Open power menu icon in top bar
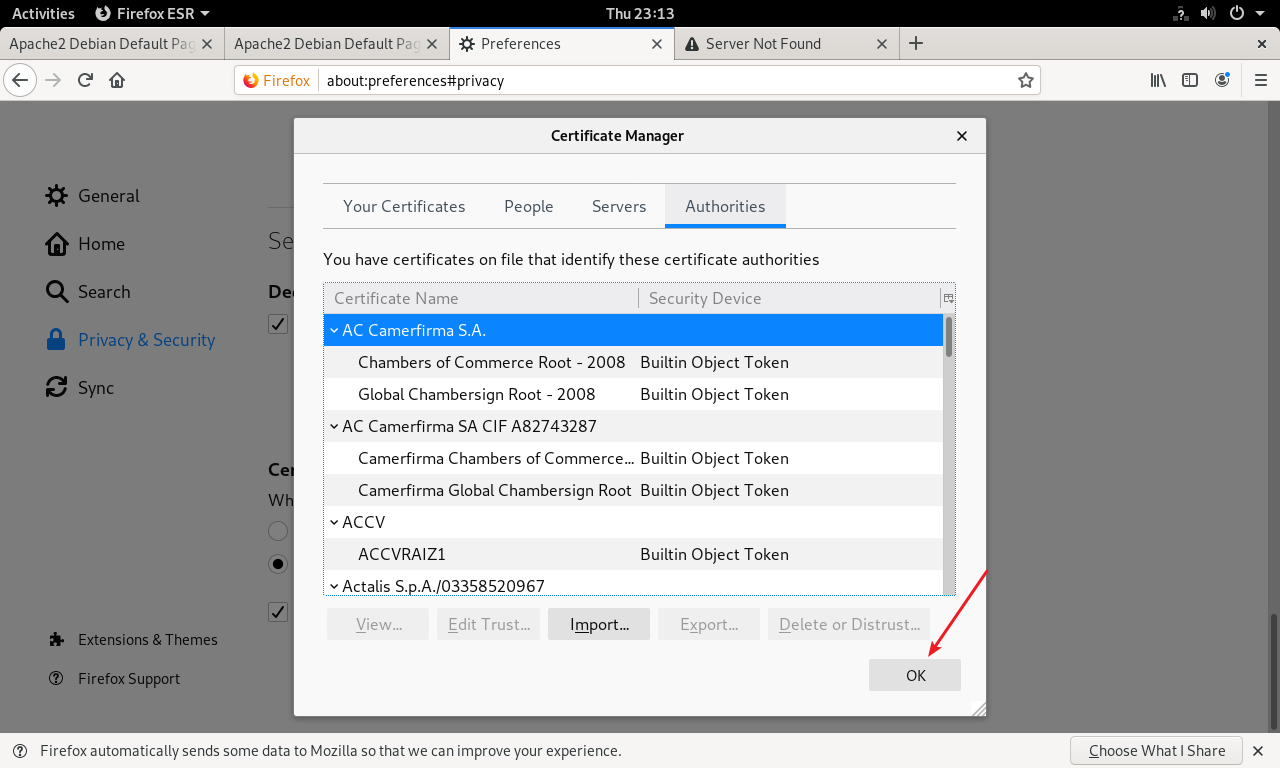The image size is (1280, 768). pos(1237,13)
